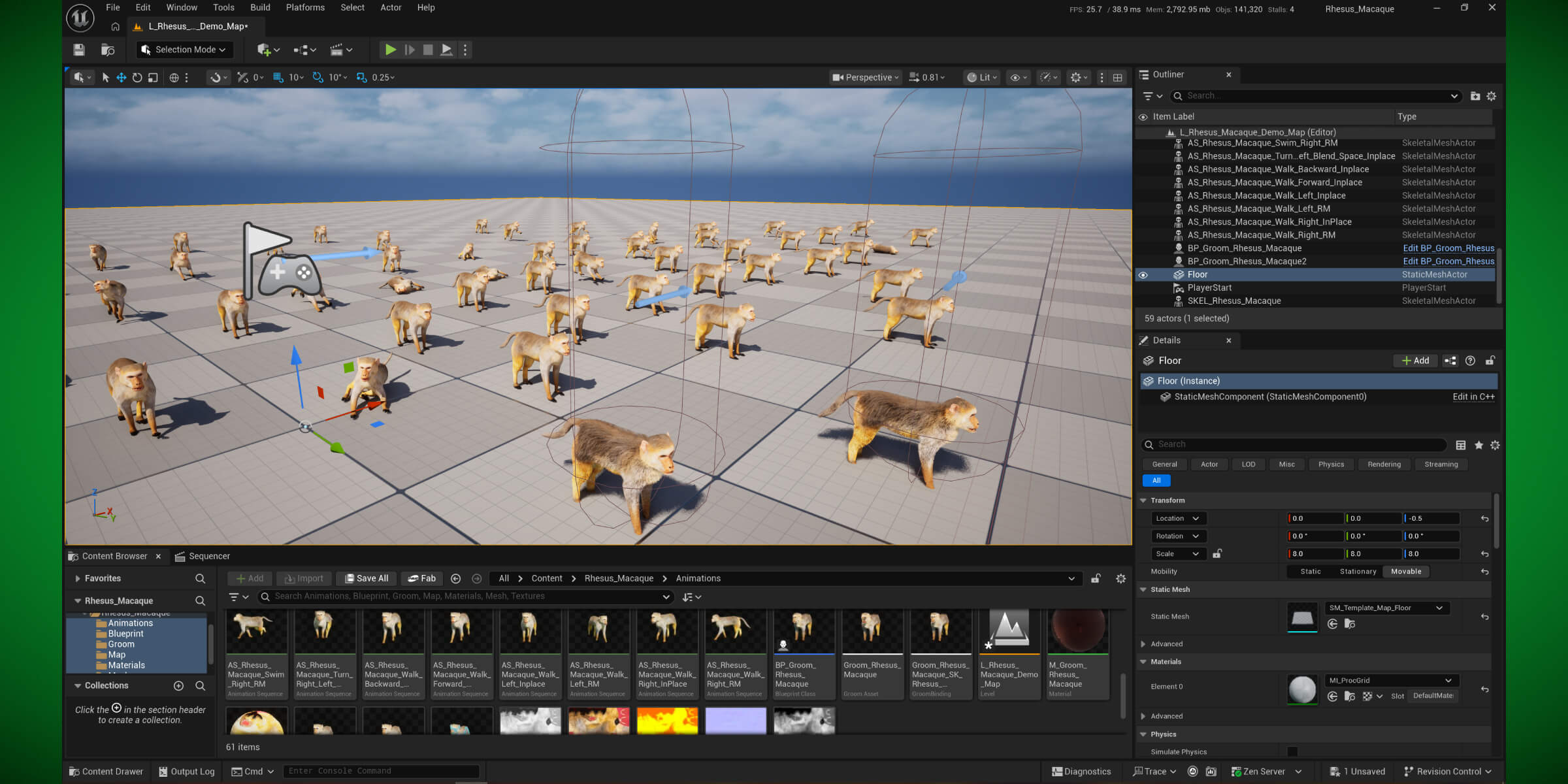Viewport: 1568px width, 784px height.
Task: Select the rotate transform tool in viewport
Action: 137,77
